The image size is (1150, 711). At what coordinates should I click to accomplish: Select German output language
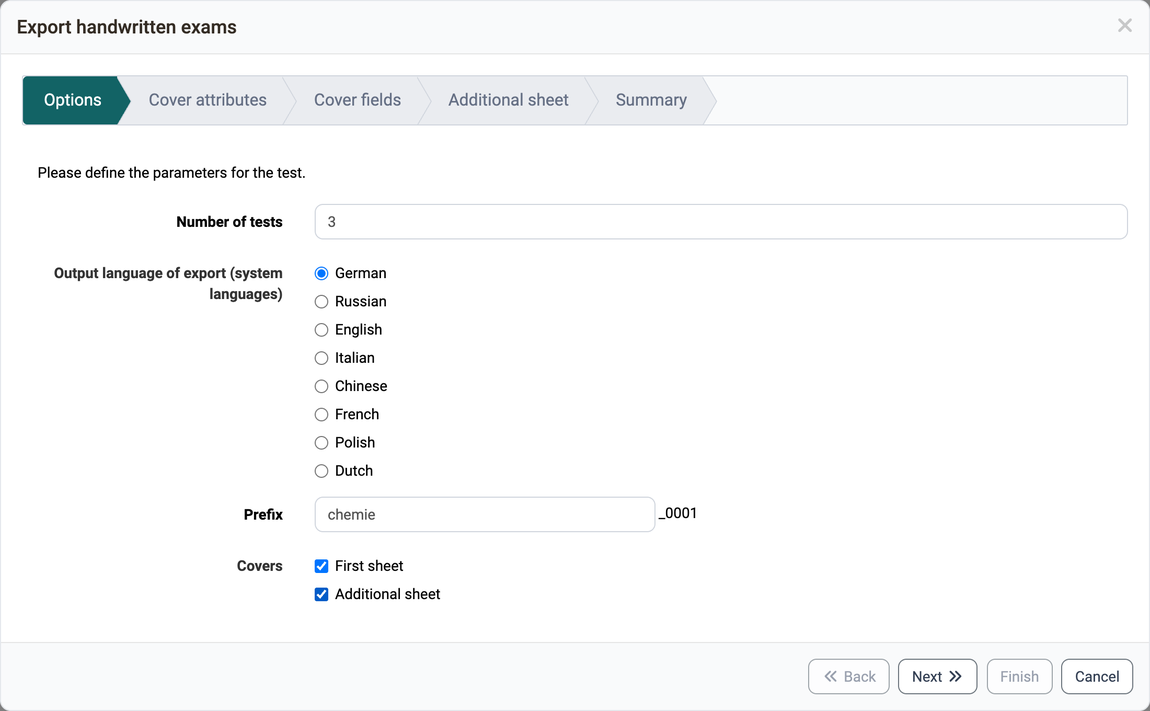(x=321, y=273)
